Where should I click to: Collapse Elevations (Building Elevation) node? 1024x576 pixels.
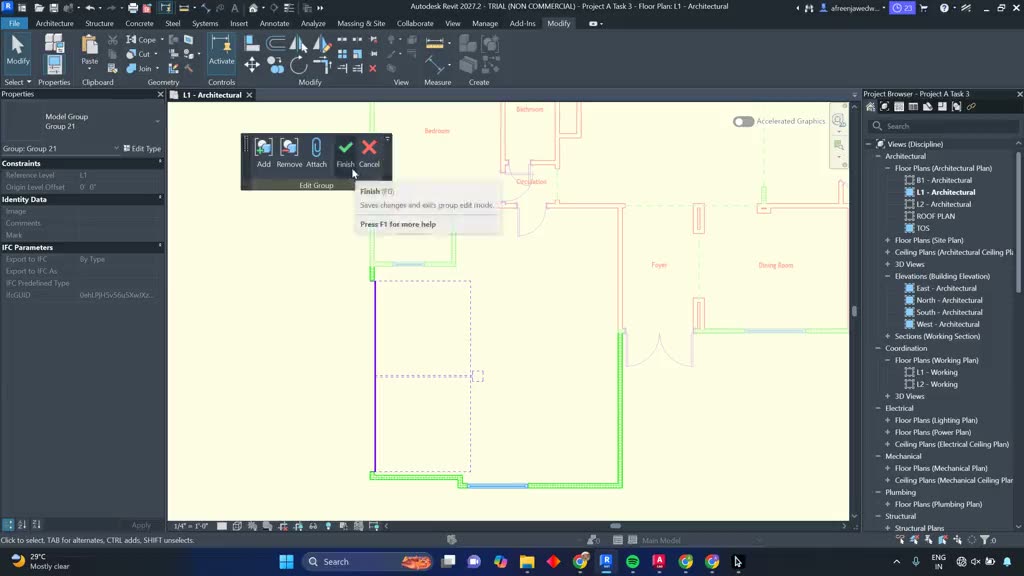click(888, 276)
